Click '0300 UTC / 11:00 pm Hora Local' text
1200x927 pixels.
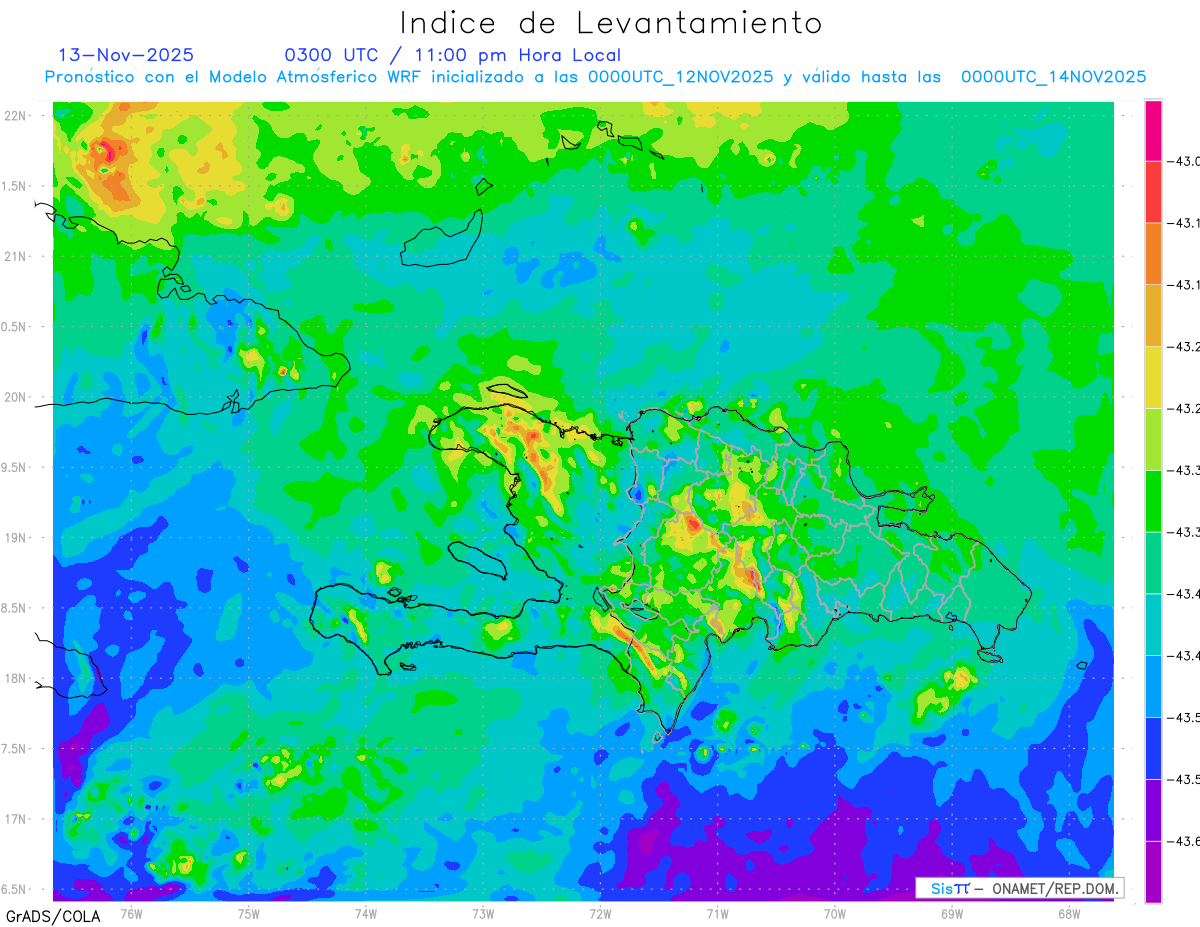point(453,55)
